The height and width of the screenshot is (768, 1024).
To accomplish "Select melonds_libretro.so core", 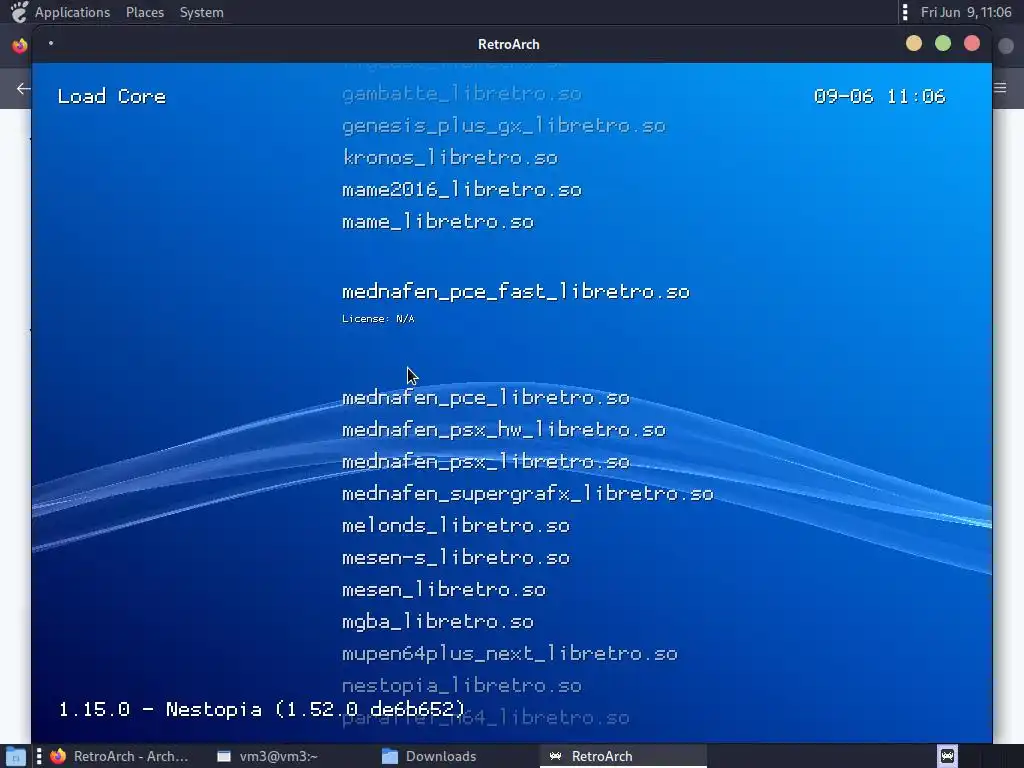I will point(456,525).
